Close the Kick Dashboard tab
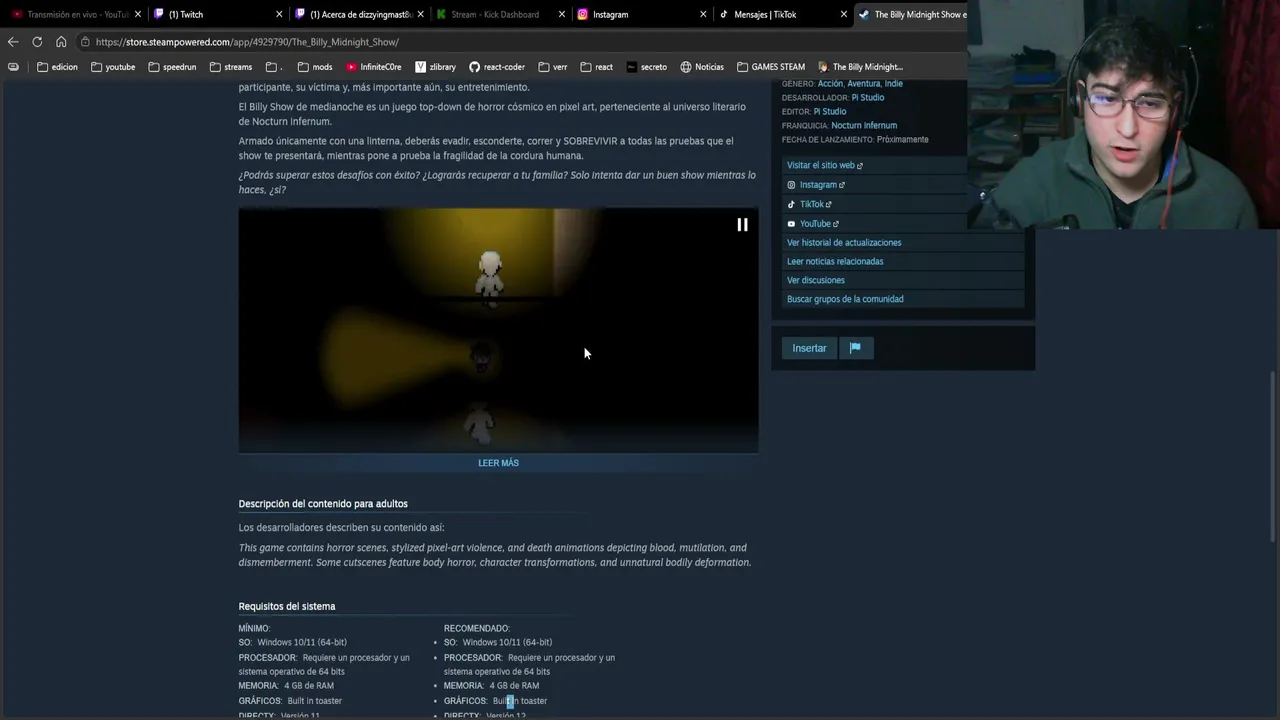 (562, 14)
